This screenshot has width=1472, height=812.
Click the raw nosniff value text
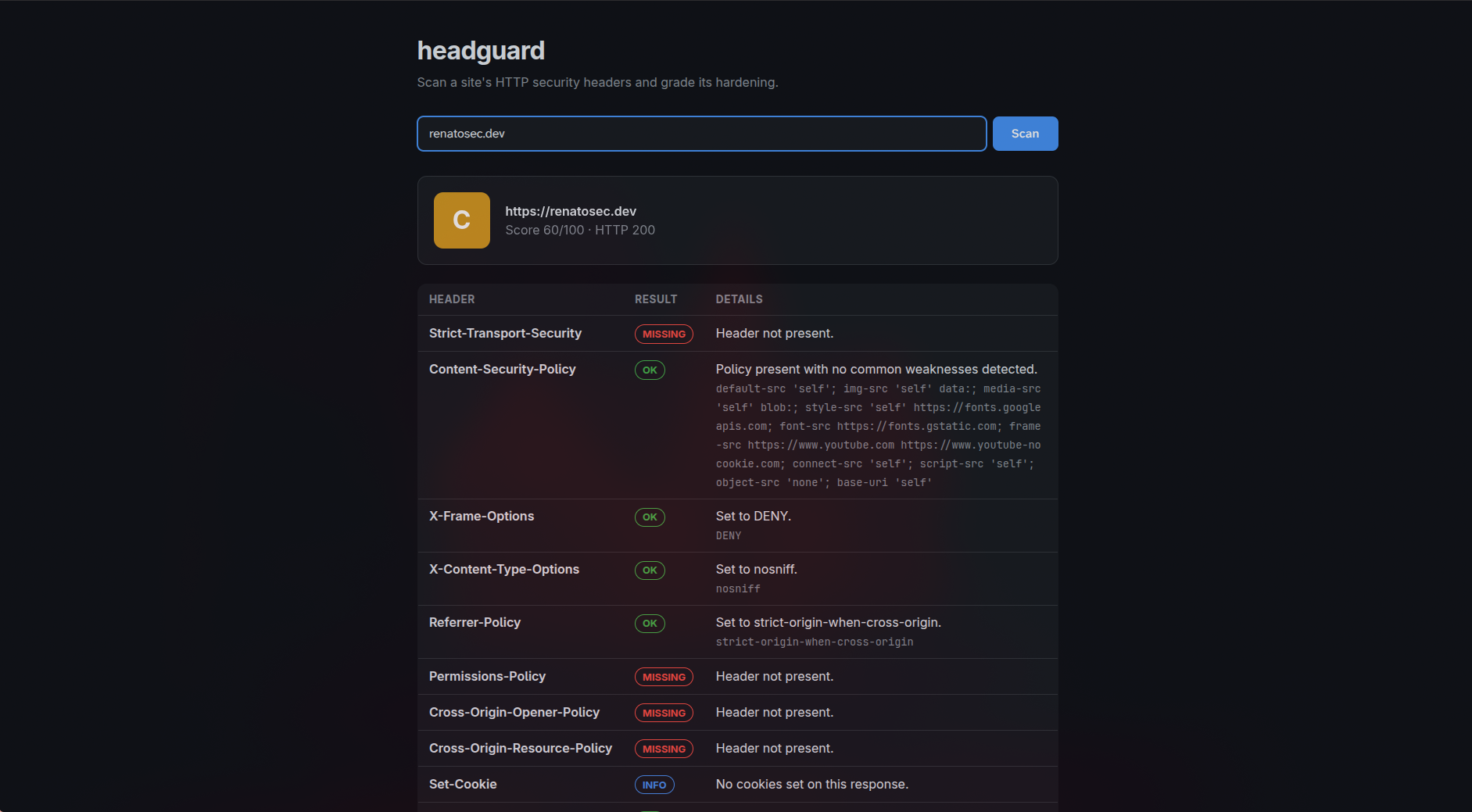[x=738, y=588]
